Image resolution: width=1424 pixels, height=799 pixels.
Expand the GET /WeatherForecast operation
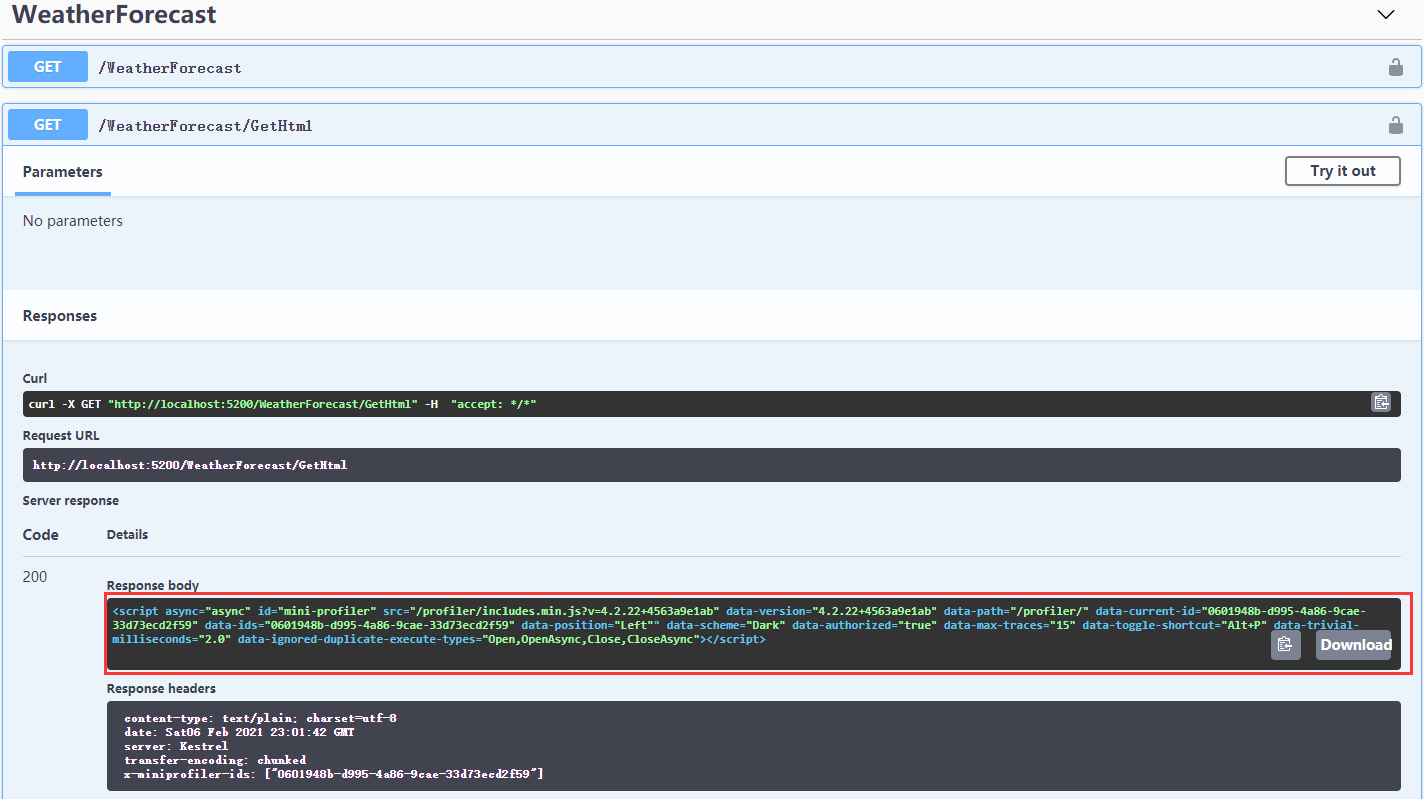pos(711,67)
